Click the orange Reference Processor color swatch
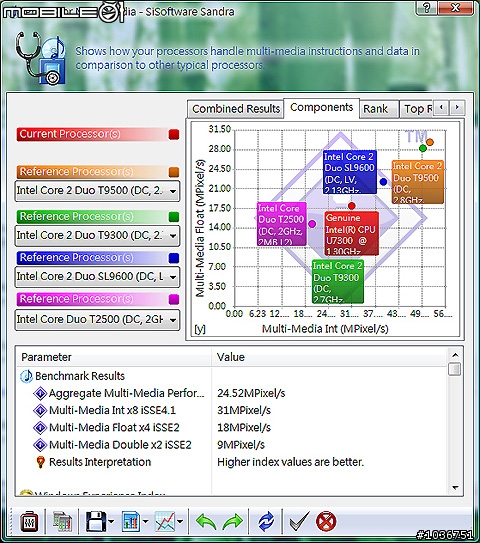 pos(174,172)
